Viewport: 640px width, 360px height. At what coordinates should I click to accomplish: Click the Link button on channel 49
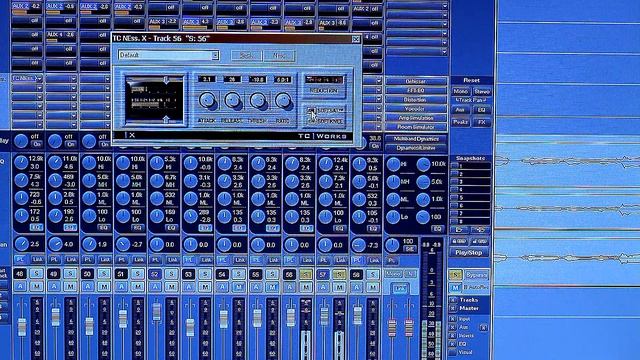coord(71,259)
